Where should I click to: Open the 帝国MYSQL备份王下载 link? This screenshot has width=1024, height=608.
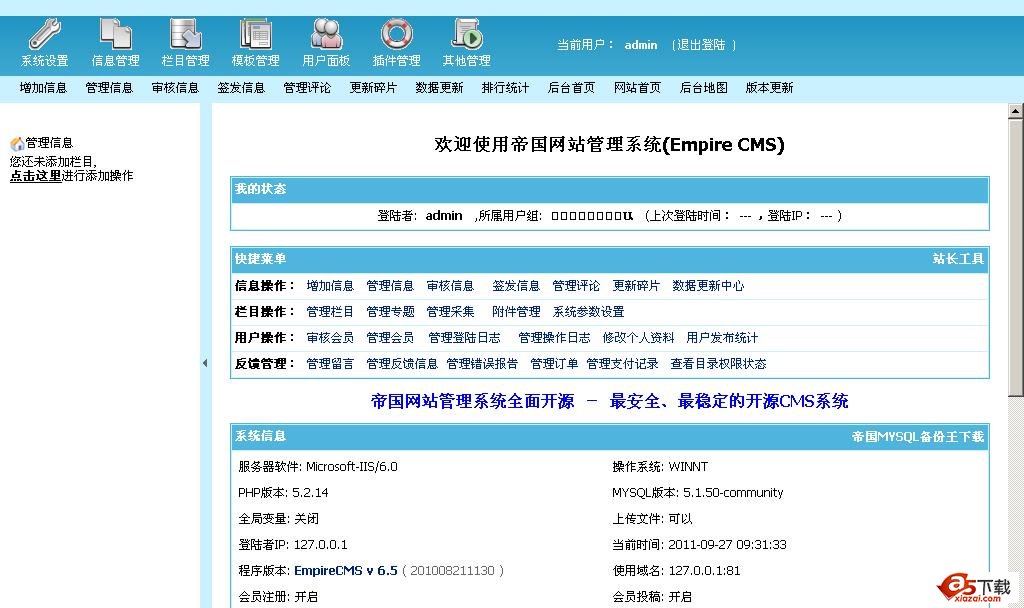tap(918, 436)
